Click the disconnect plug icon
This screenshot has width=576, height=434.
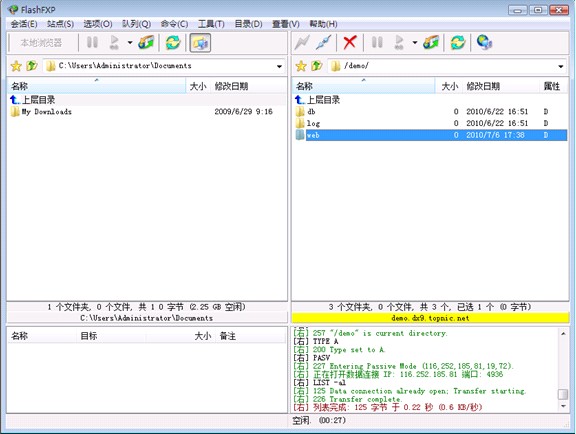click(324, 43)
